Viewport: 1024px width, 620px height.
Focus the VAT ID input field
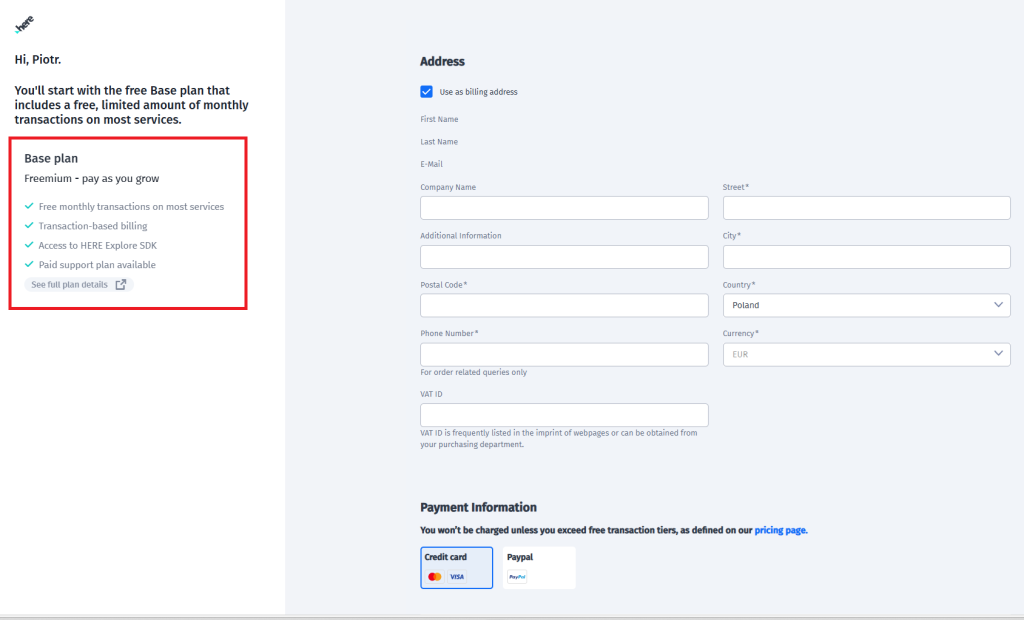(564, 415)
